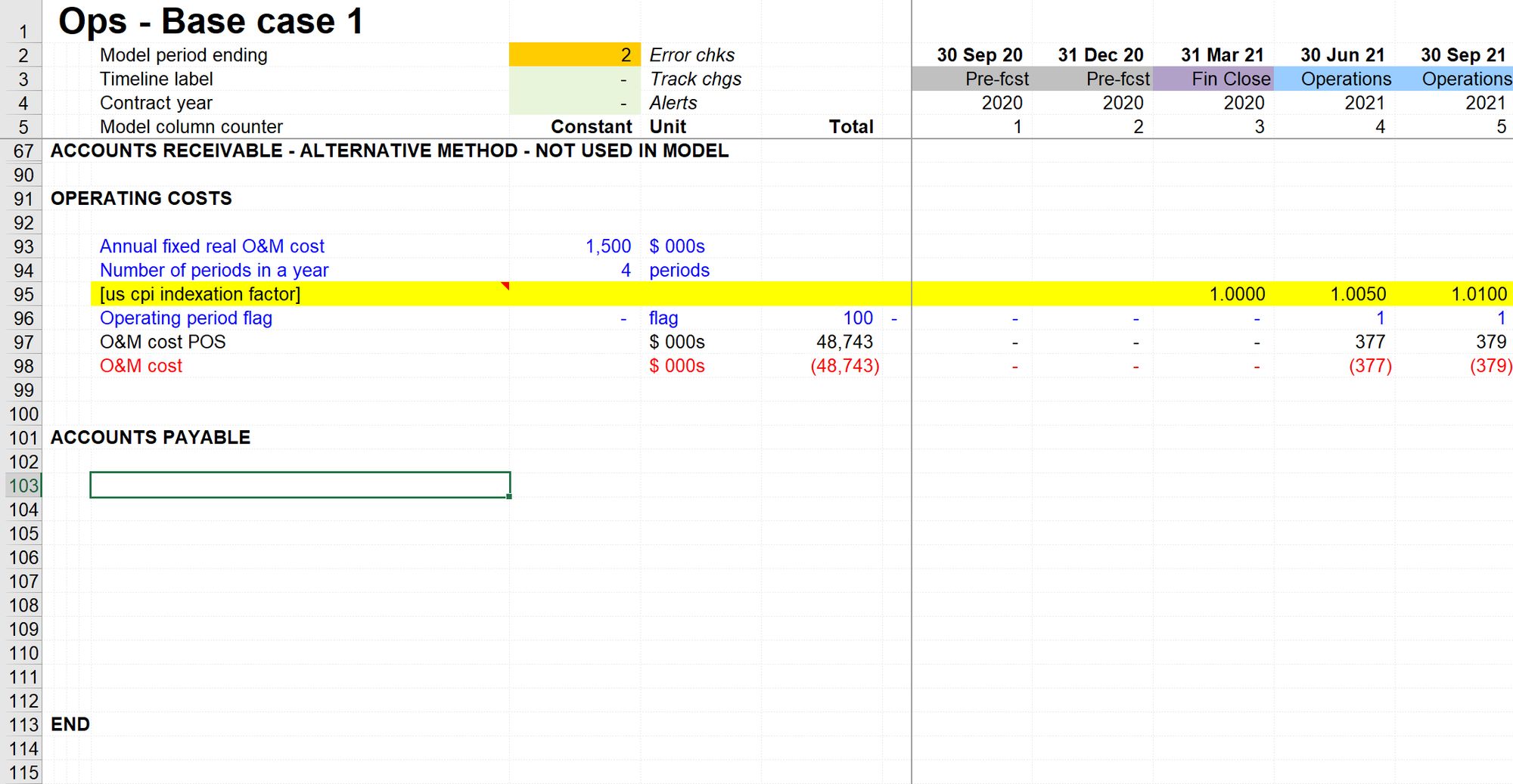Click row header 67
This screenshot has height=784, width=1513.
23,151
